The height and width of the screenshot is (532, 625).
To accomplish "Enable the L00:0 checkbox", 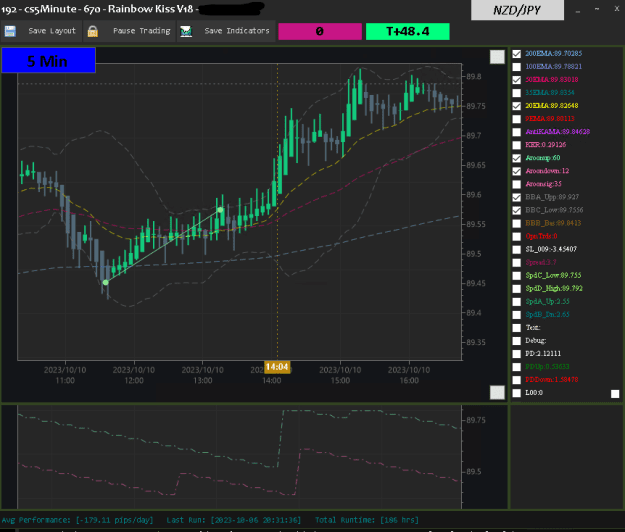I will 517,393.
